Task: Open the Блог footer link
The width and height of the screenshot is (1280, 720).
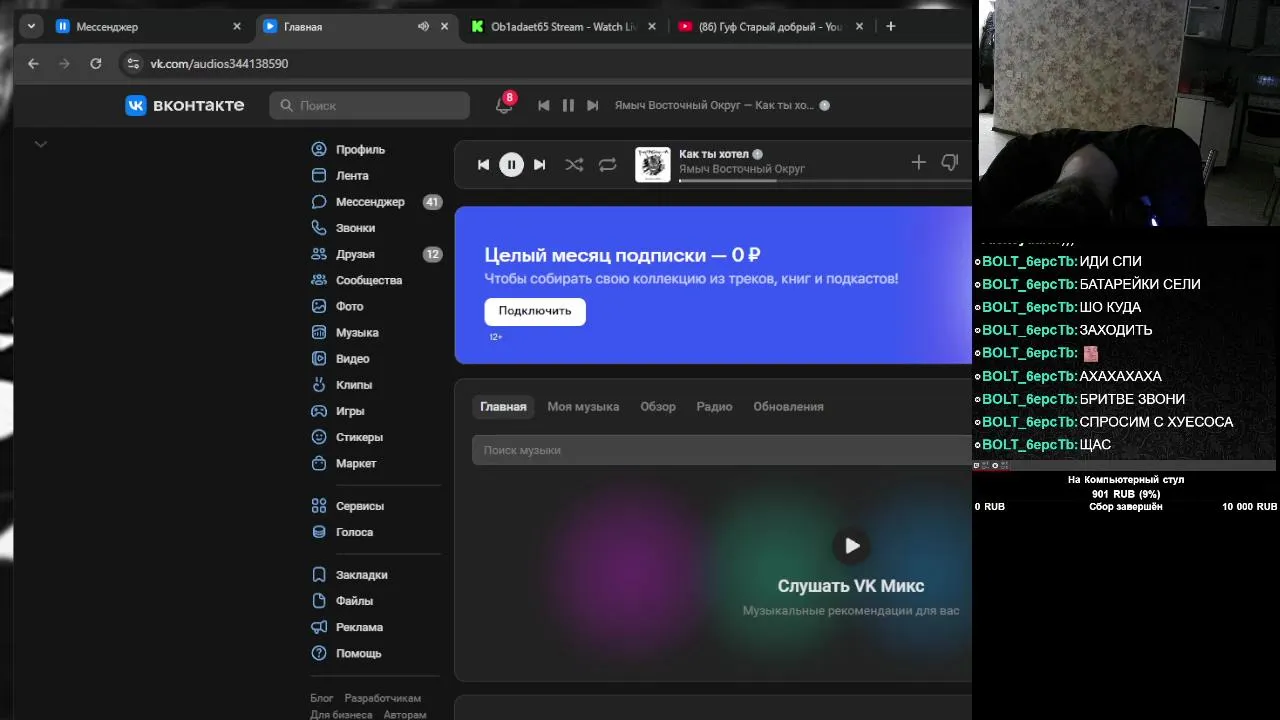Action: (x=322, y=698)
